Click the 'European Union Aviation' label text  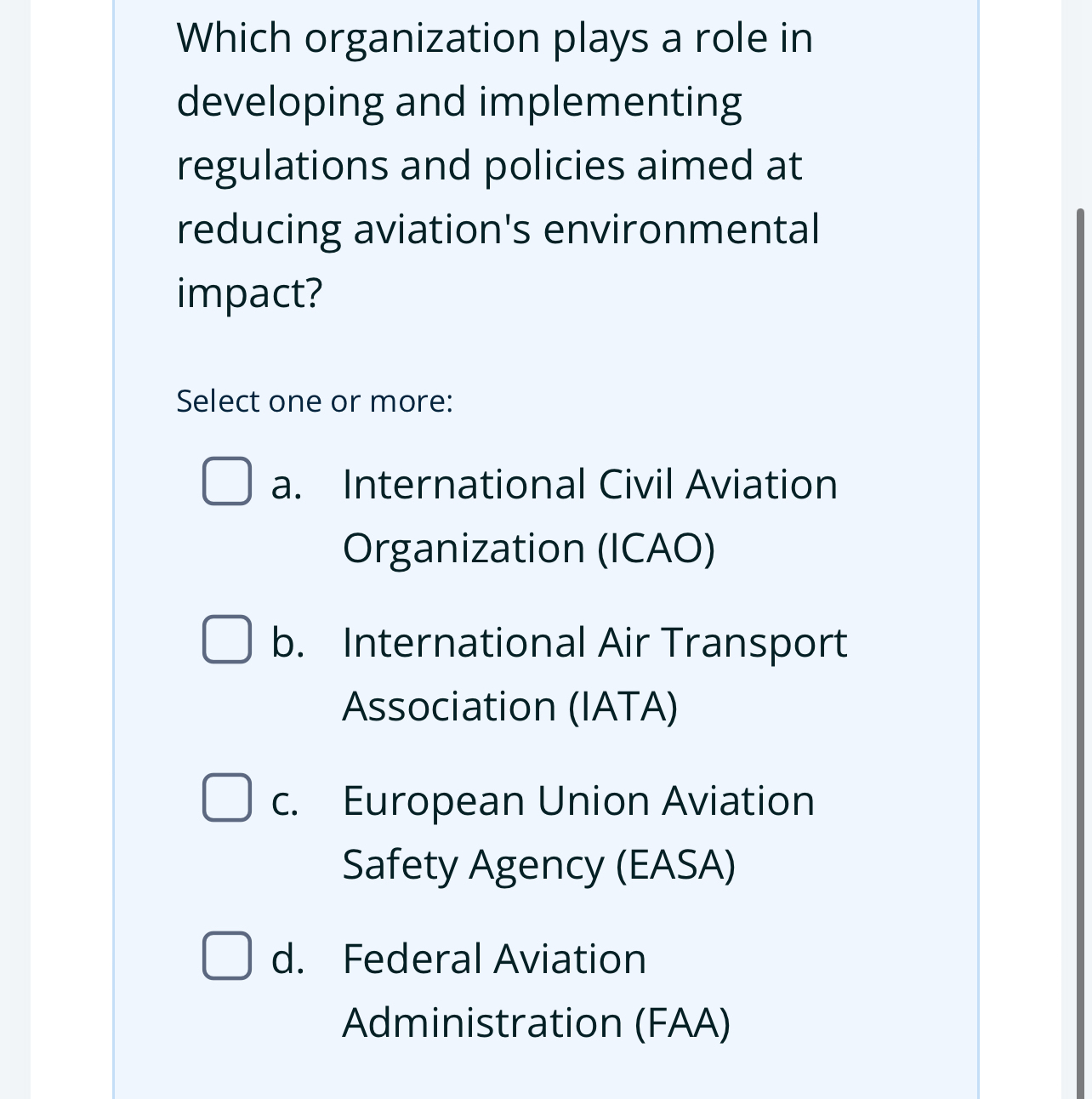tap(578, 801)
